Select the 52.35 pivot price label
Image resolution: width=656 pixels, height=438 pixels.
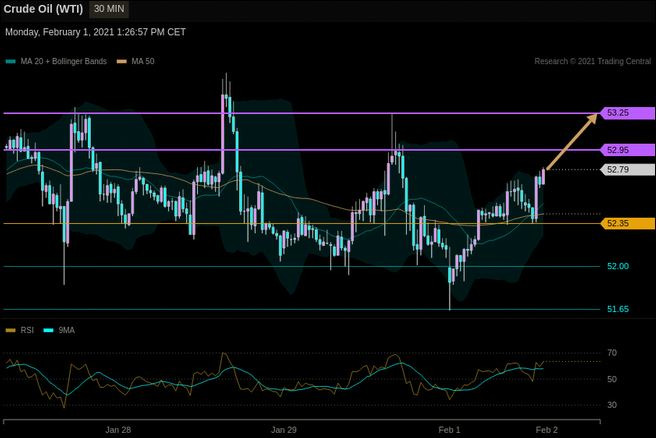628,223
